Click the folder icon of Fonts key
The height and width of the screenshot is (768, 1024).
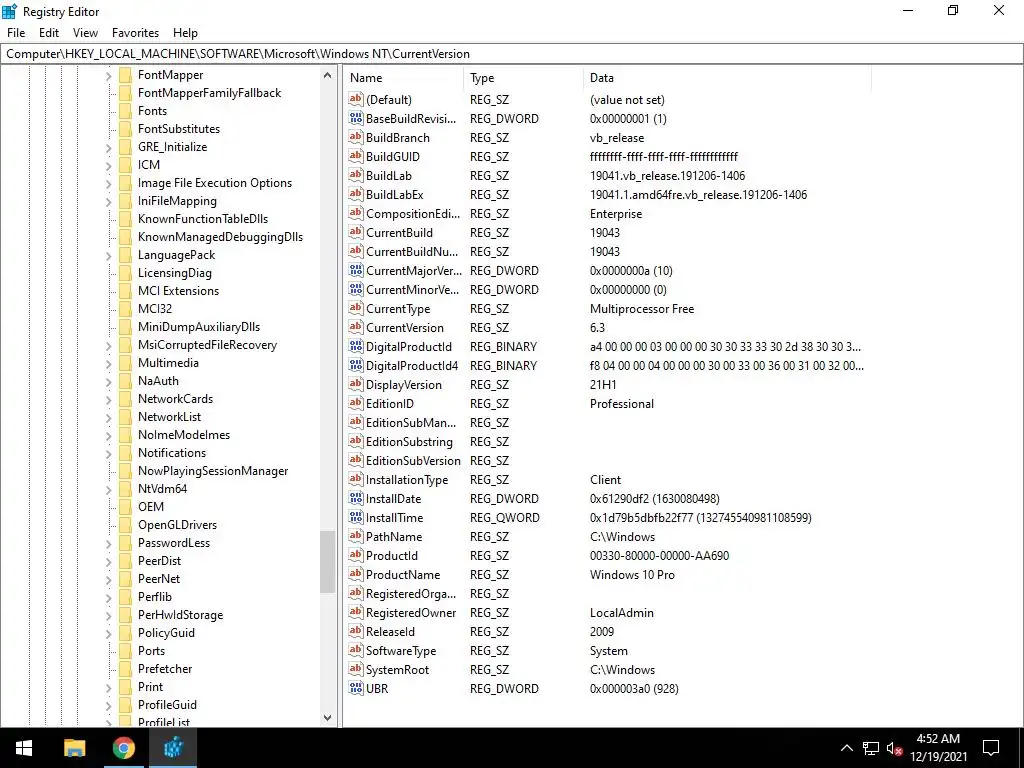[x=125, y=111]
